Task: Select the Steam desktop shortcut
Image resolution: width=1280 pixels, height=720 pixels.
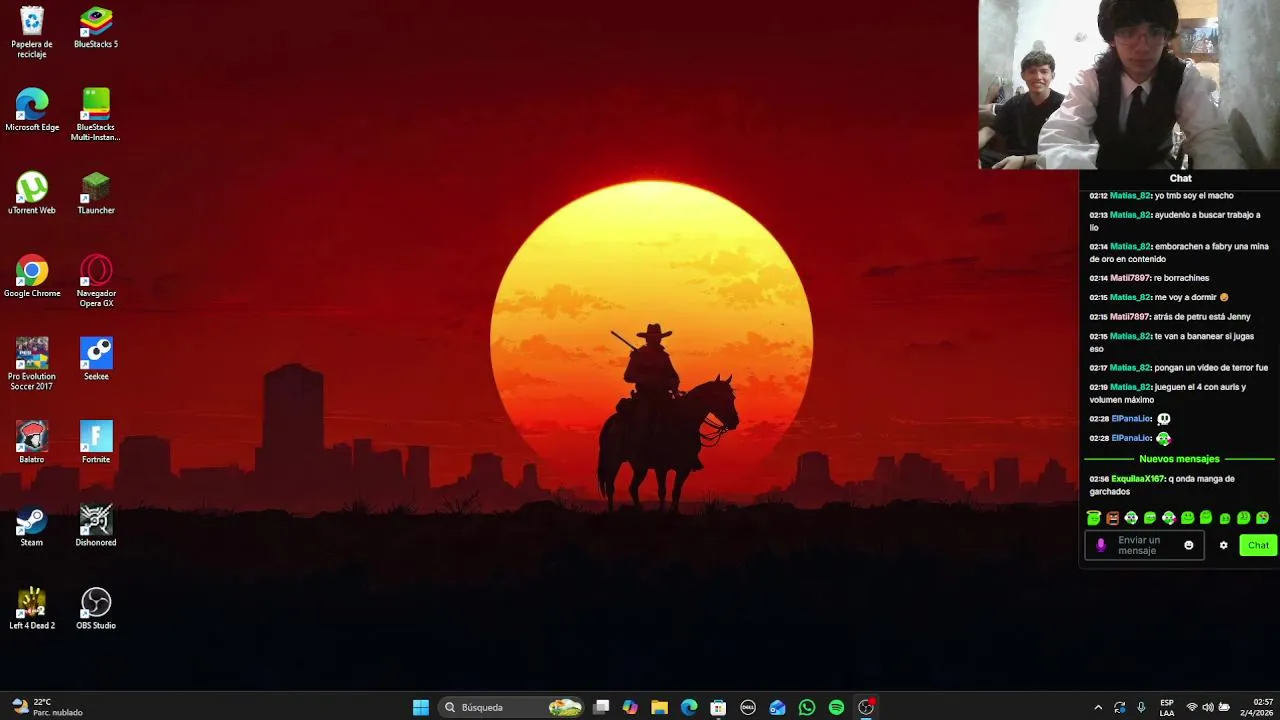Action: click(32, 525)
